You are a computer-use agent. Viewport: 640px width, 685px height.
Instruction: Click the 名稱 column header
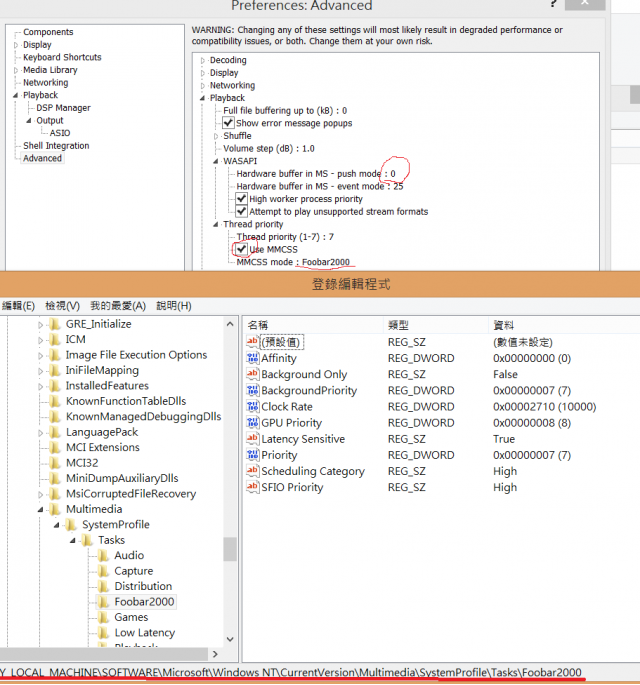(313, 325)
